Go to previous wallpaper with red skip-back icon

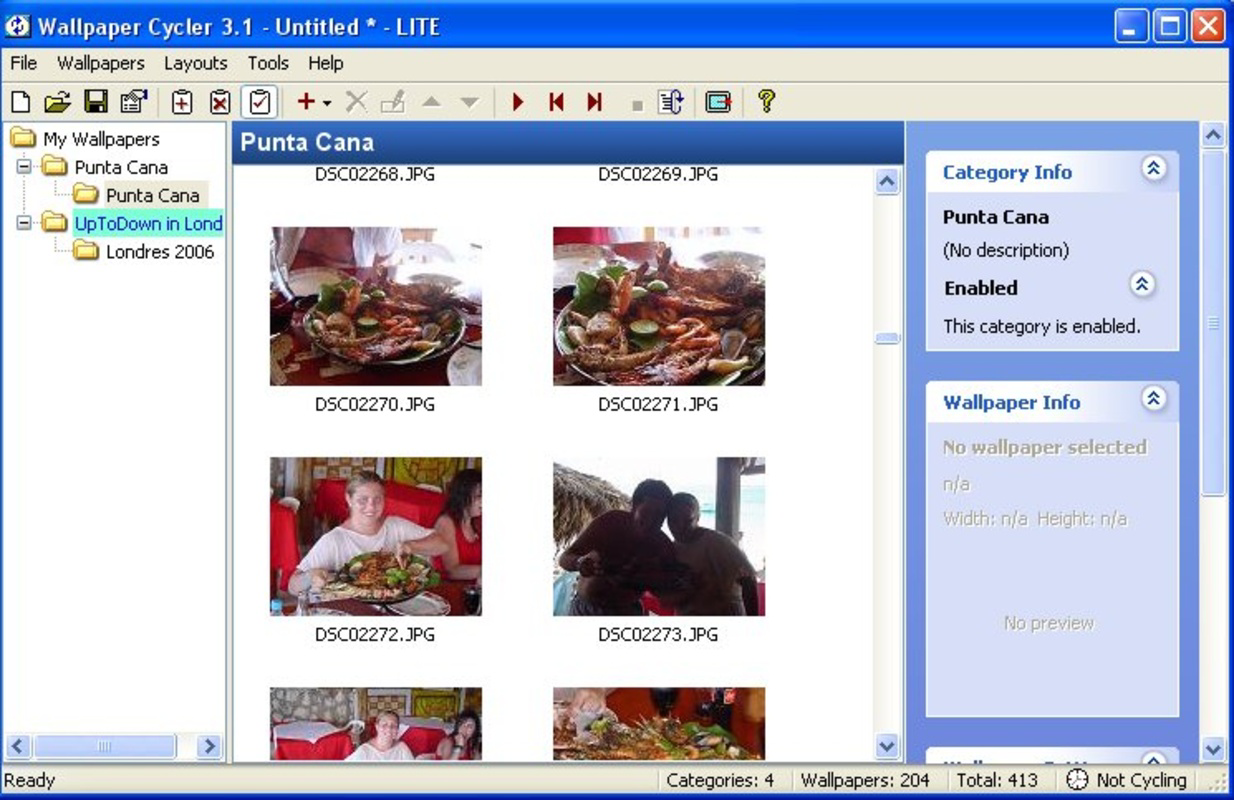click(x=557, y=101)
